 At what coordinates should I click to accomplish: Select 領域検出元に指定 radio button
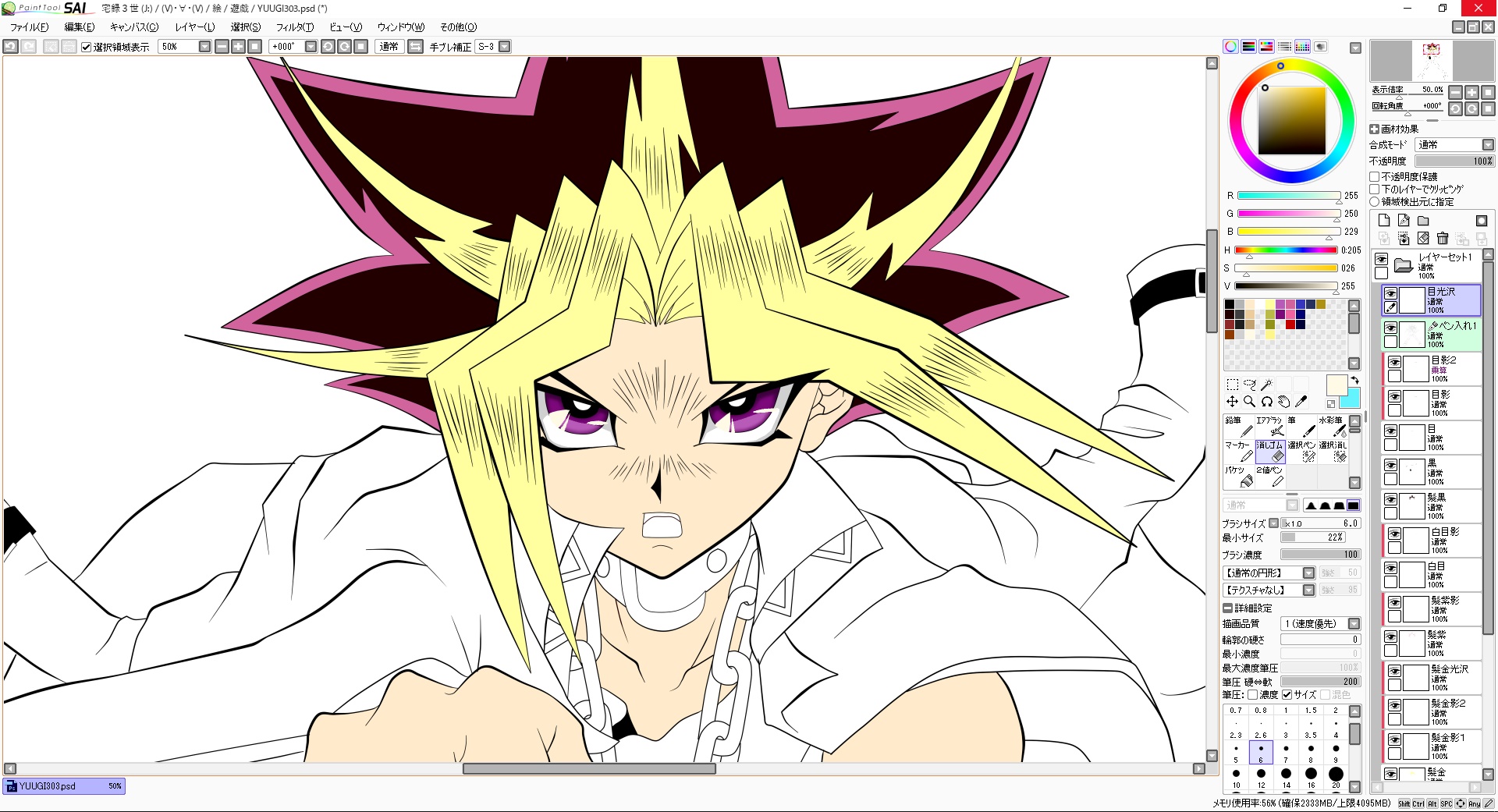tap(1375, 202)
